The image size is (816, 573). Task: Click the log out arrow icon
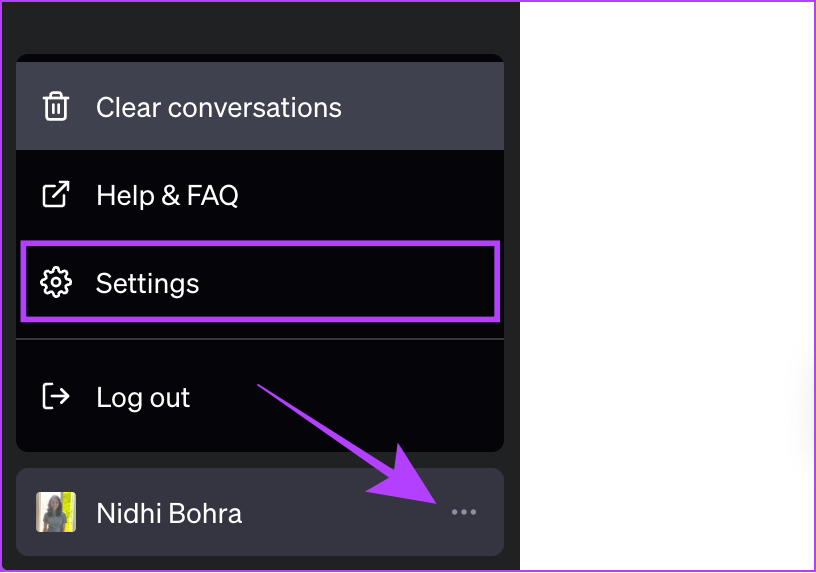coord(56,397)
